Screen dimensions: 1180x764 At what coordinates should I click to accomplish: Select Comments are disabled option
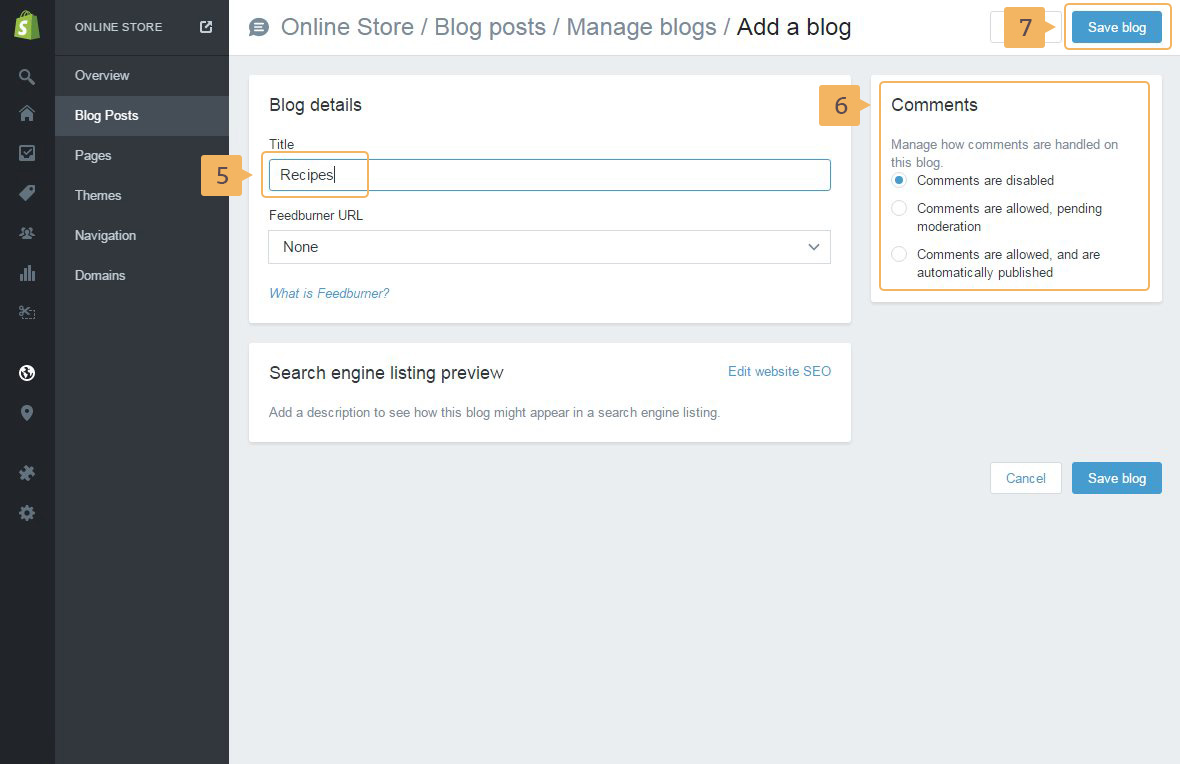pyautogui.click(x=899, y=181)
